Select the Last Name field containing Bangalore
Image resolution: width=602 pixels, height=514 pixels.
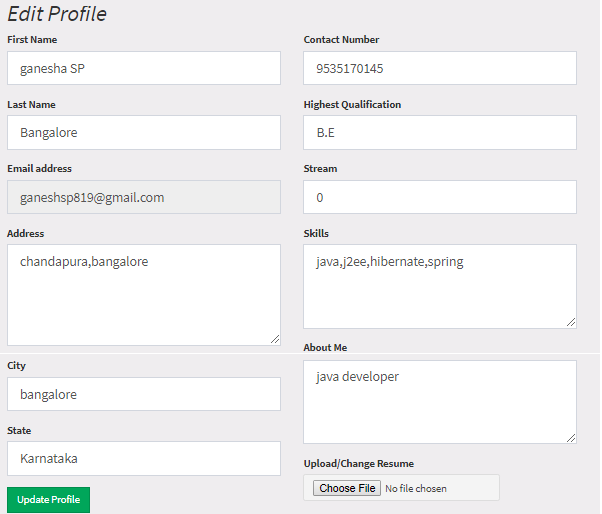pos(144,132)
